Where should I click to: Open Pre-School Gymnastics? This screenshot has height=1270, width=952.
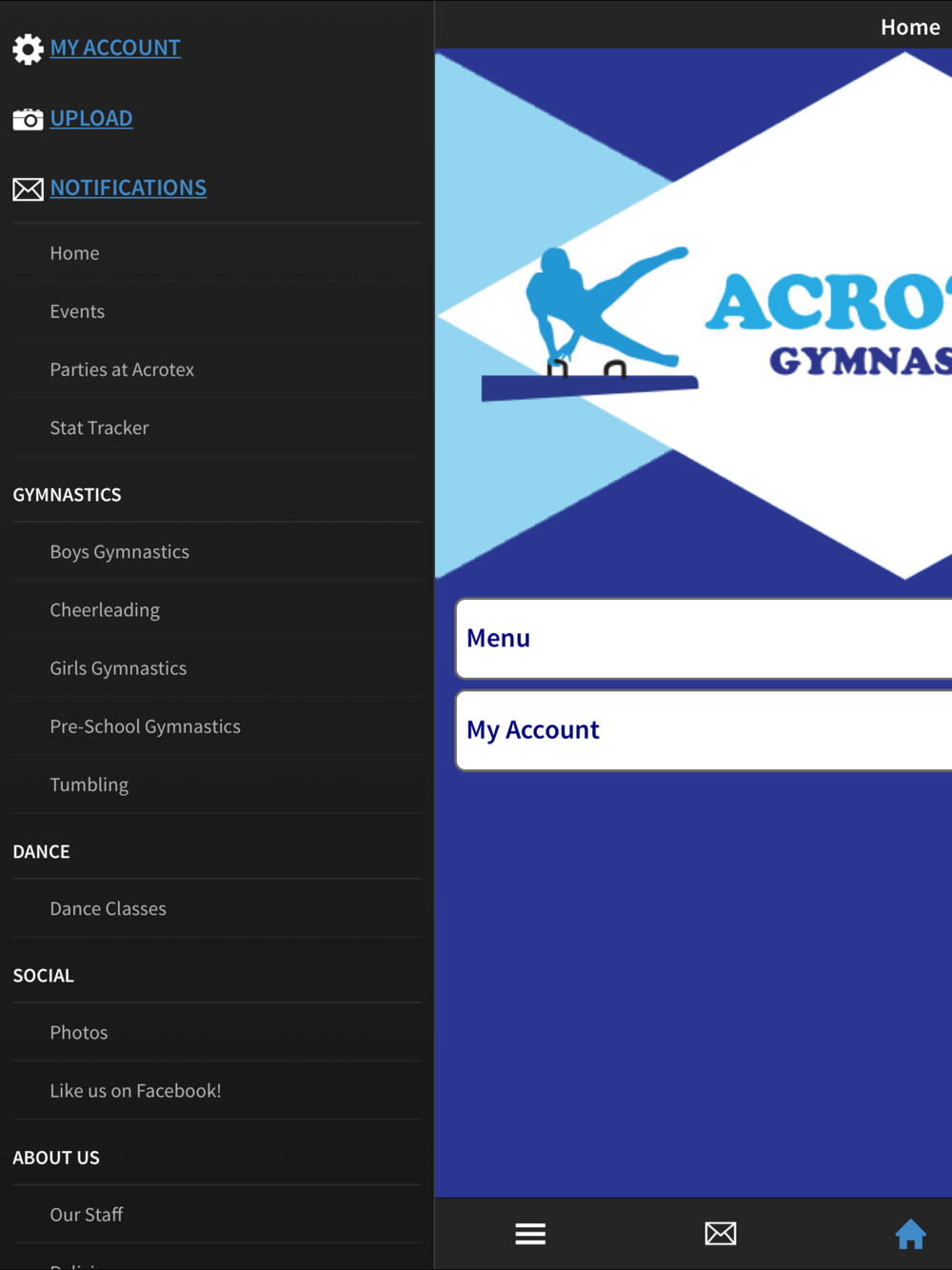tap(217, 725)
